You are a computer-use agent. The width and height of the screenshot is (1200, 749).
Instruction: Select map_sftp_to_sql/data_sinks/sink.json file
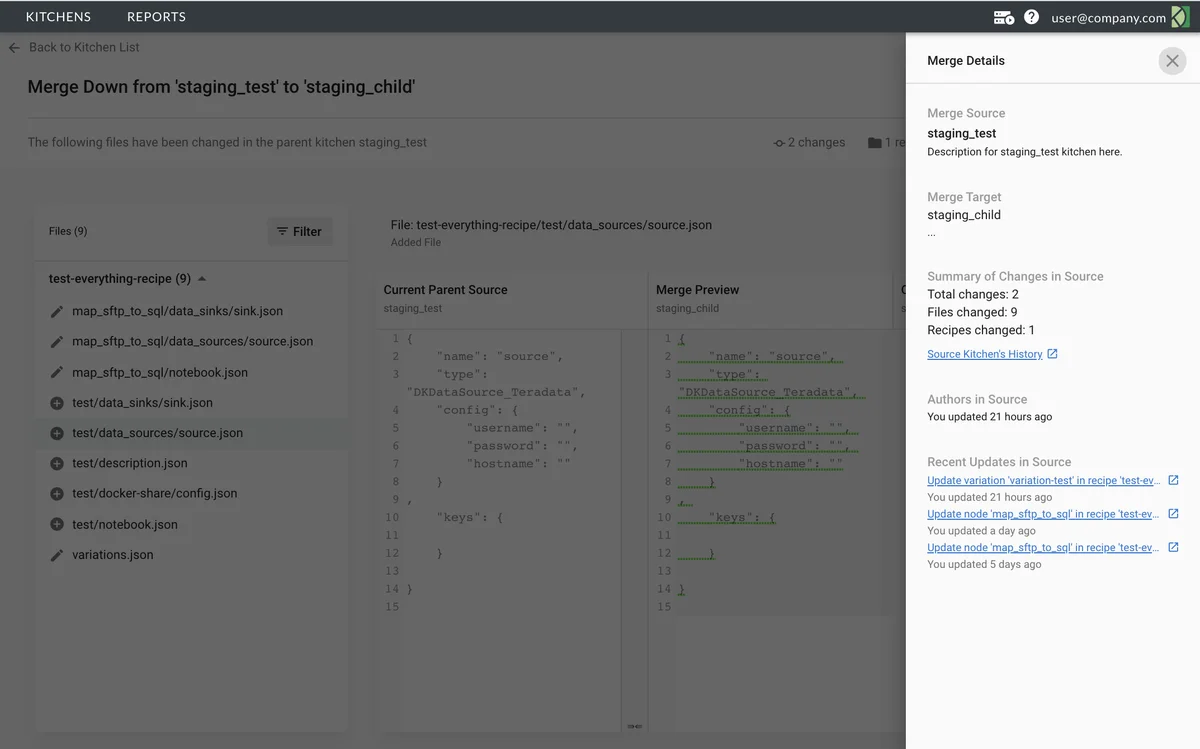pos(177,312)
